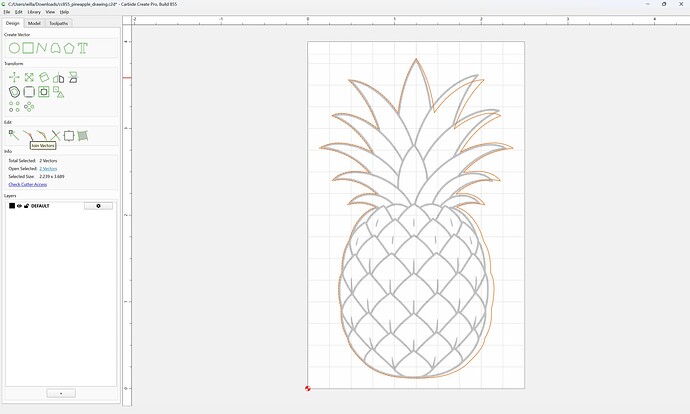The image size is (690, 414).
Task: Activate the Scale transform tool
Action: (x=29, y=77)
